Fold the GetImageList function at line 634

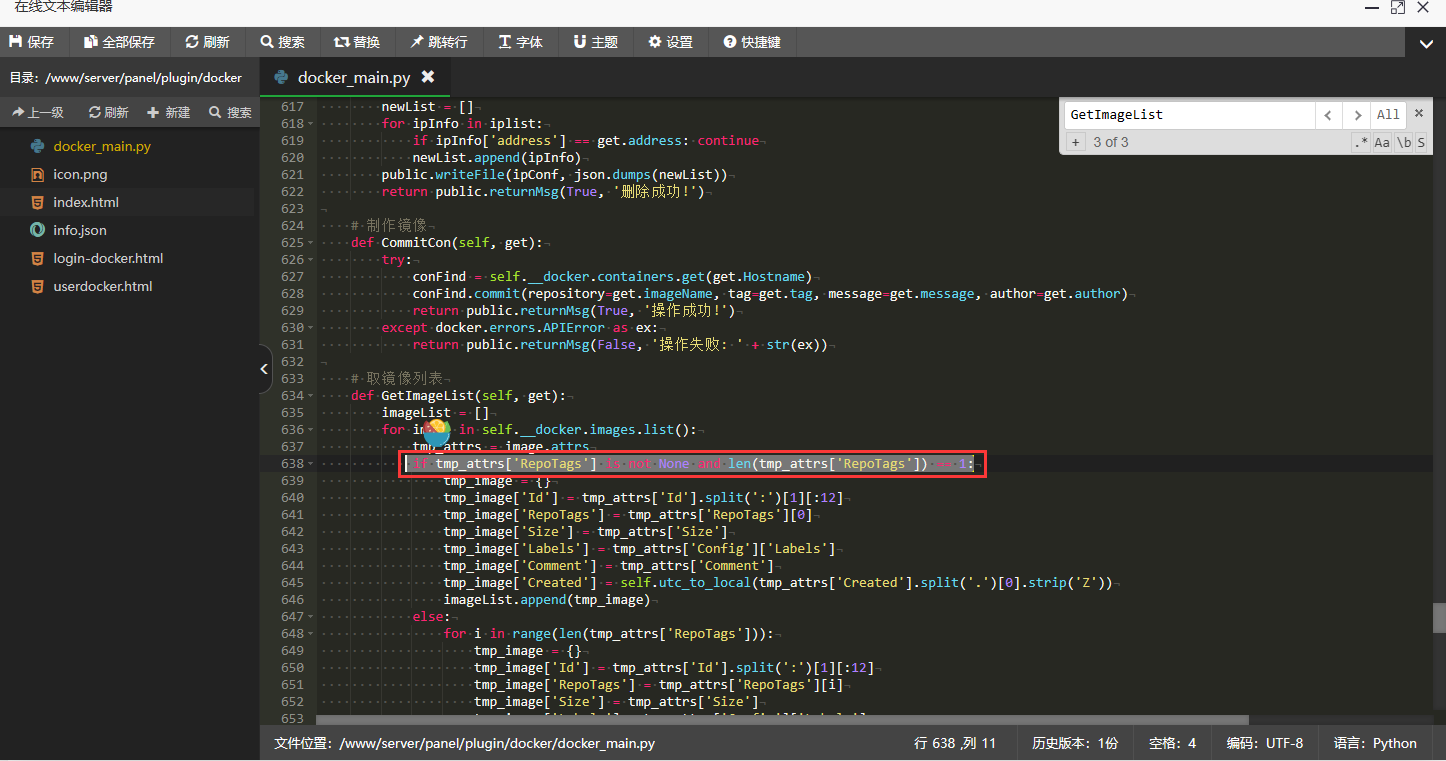[310, 396]
